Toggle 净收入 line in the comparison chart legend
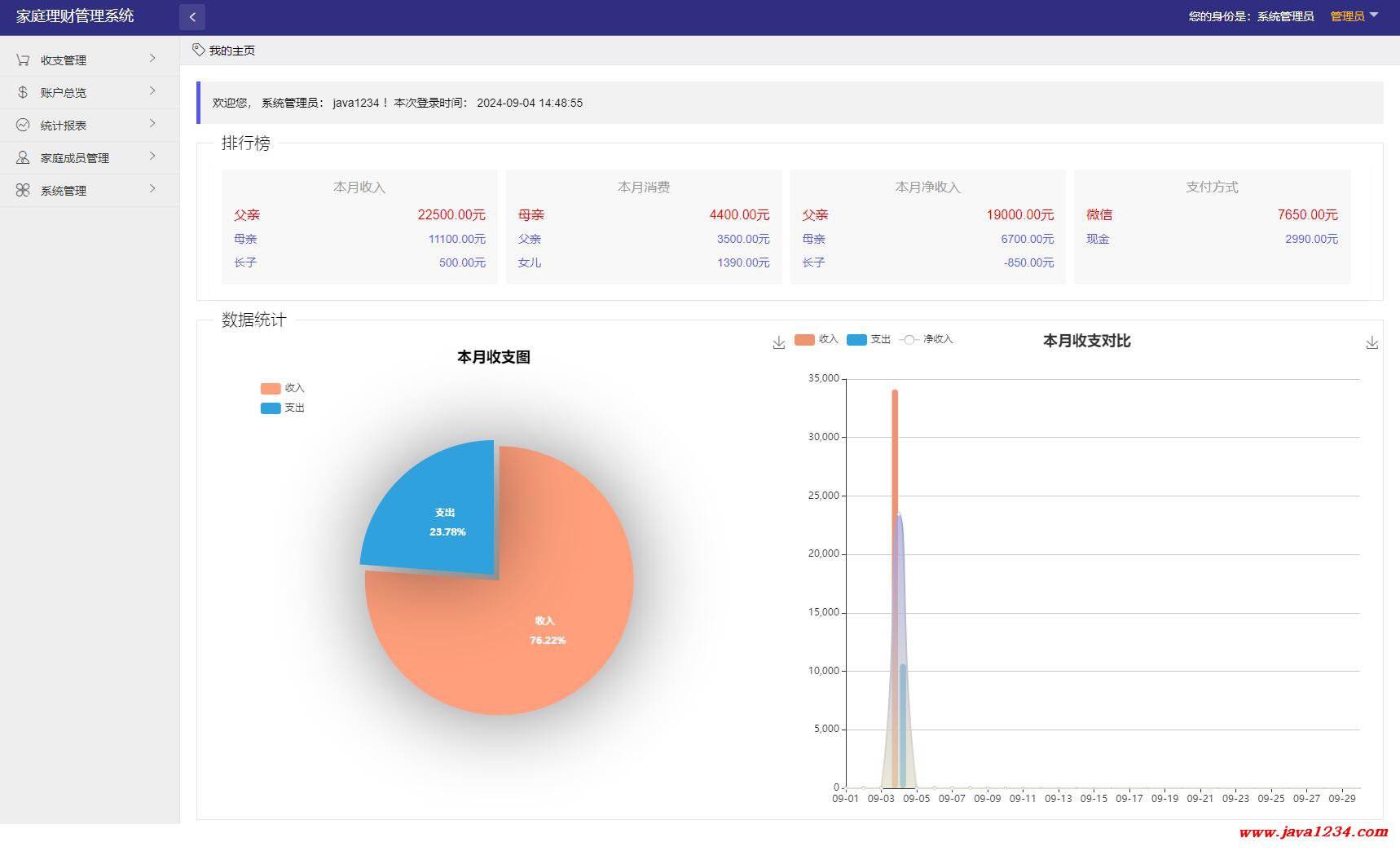The width and height of the screenshot is (1400, 851). pos(926,339)
